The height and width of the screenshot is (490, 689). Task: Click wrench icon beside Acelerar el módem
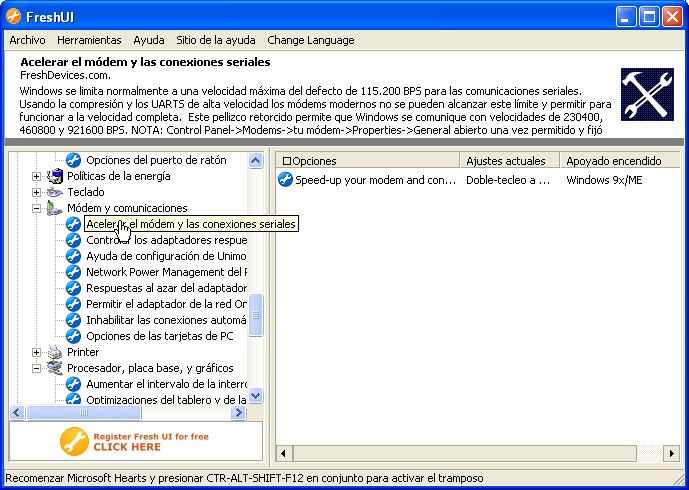[73, 224]
